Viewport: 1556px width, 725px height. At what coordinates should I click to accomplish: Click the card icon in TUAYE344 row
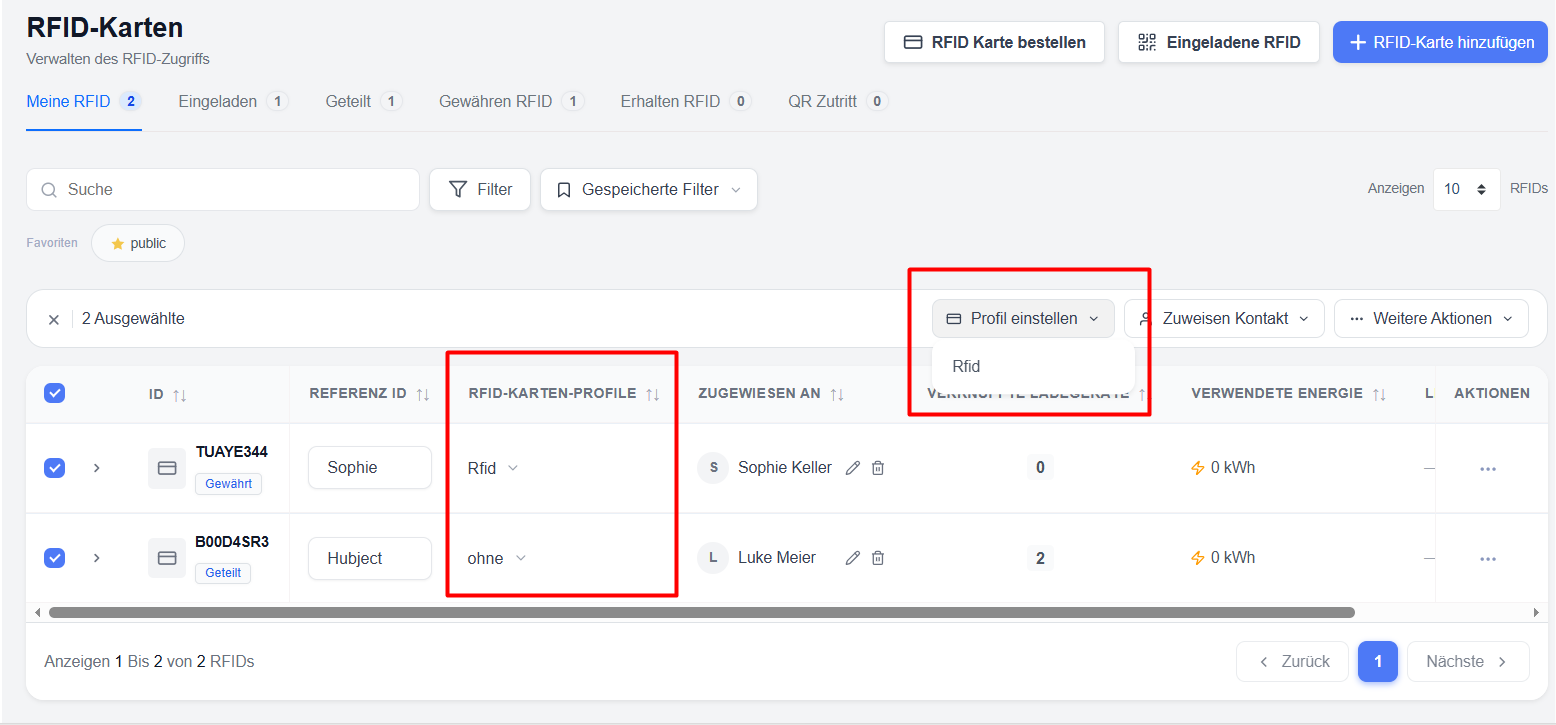[167, 468]
